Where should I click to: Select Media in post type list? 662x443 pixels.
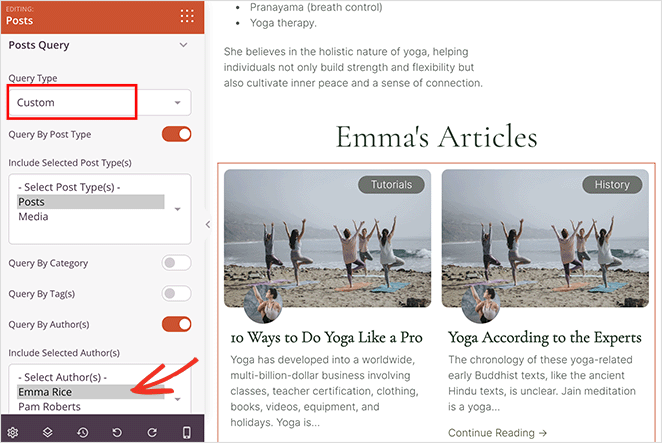pos(90,217)
